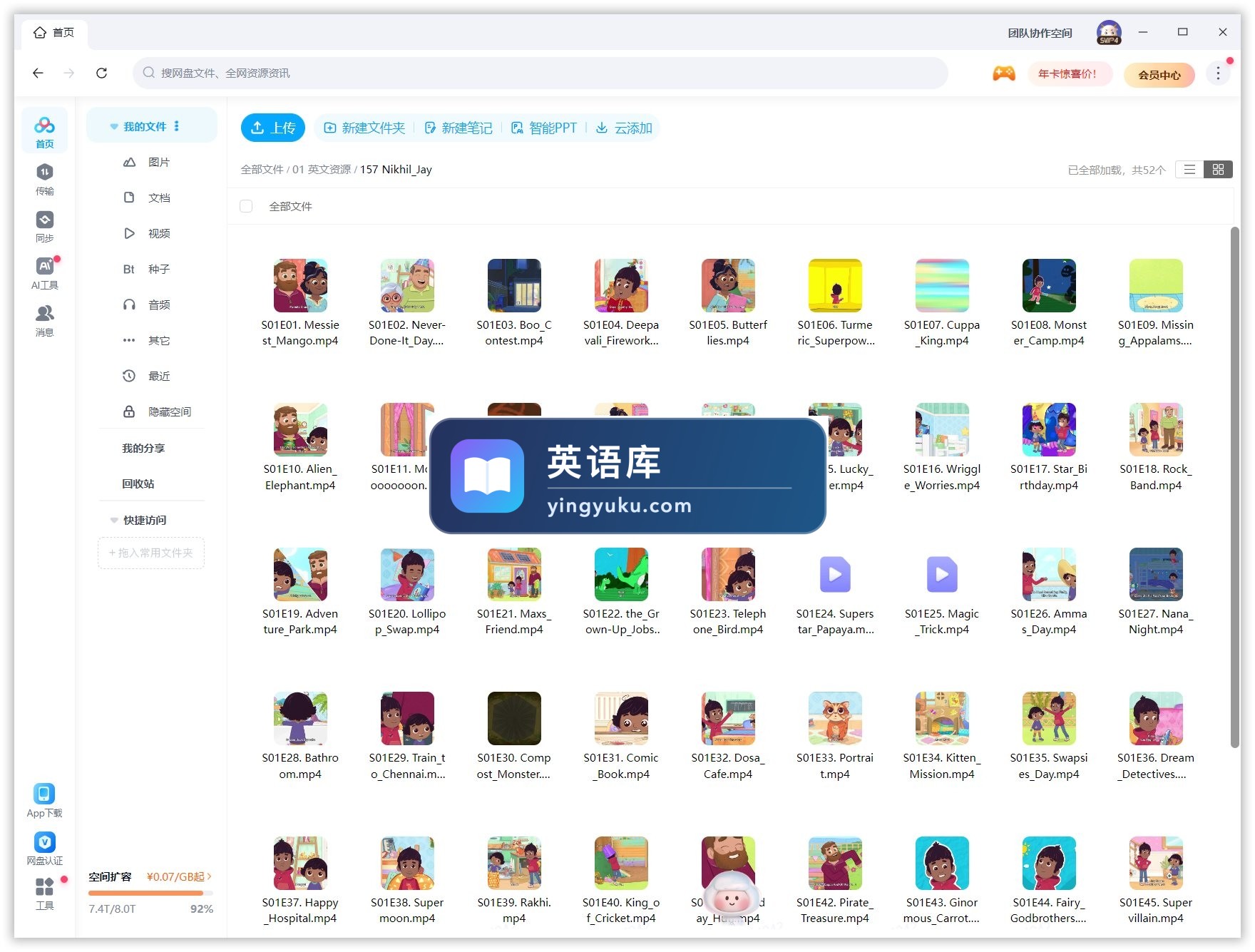The width and height of the screenshot is (1255, 952).
Task: Switch to grid thumbnail view
Action: pyautogui.click(x=1218, y=170)
